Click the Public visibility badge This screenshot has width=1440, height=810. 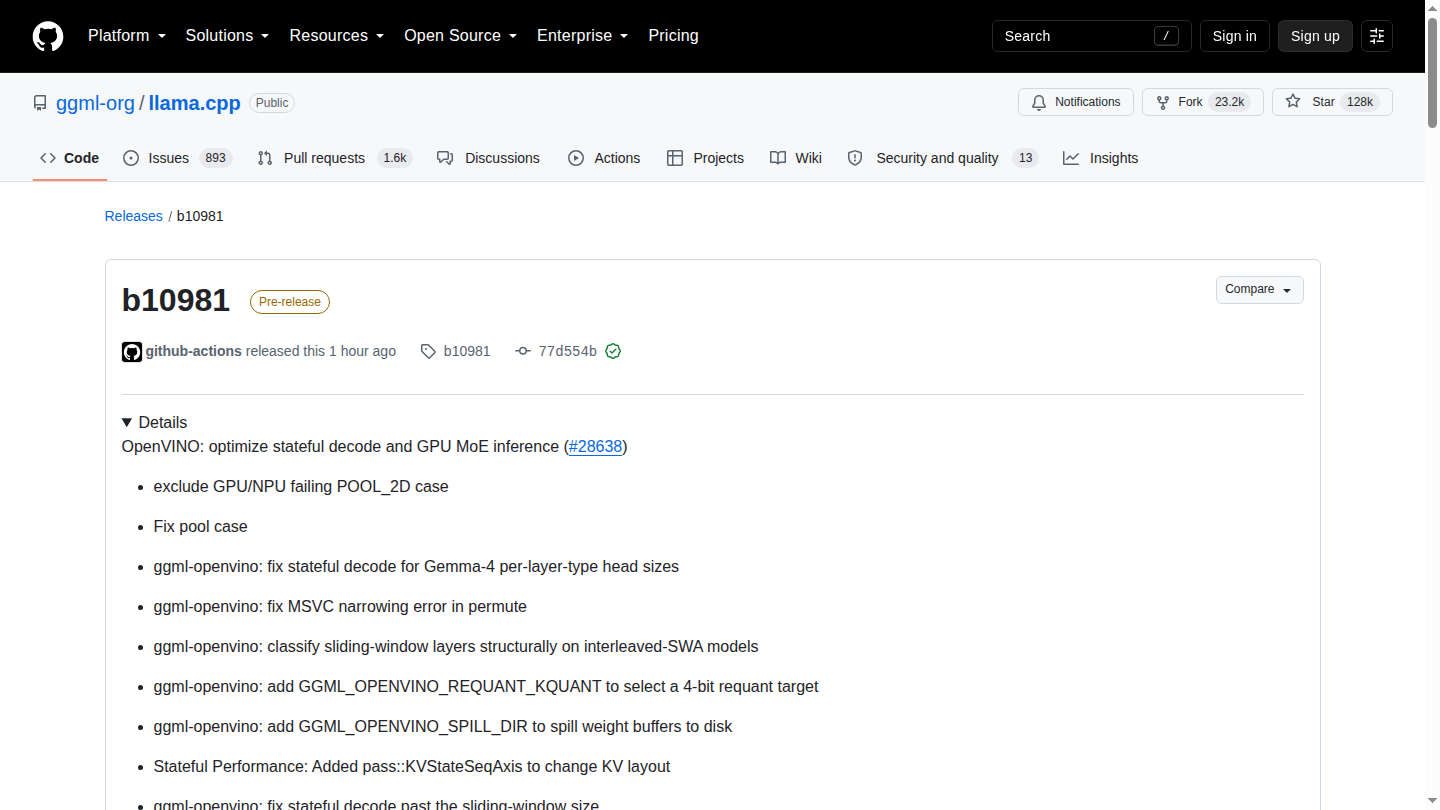pyautogui.click(x=272, y=103)
